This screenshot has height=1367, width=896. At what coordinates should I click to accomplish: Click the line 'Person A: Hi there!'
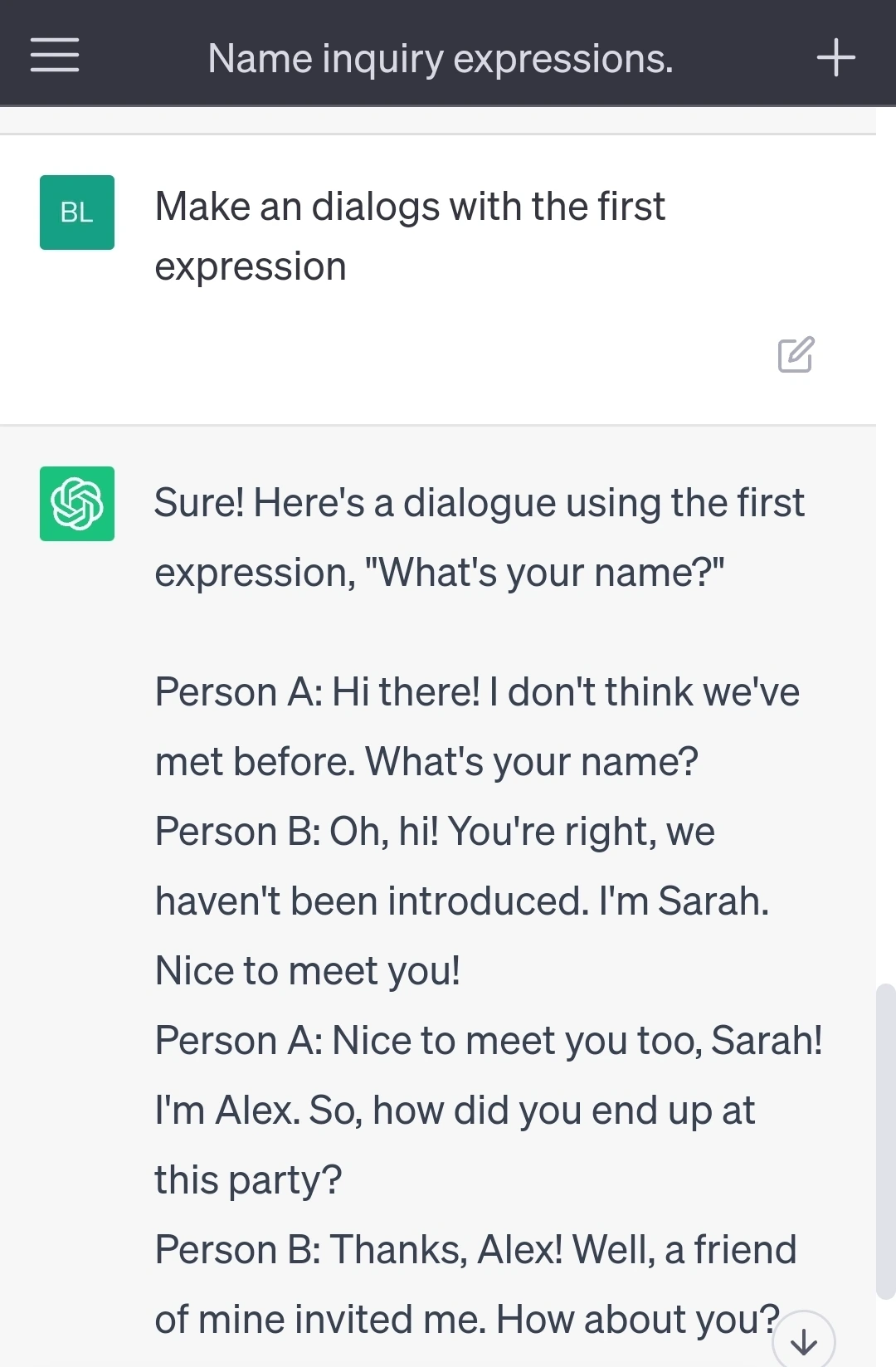click(x=477, y=692)
